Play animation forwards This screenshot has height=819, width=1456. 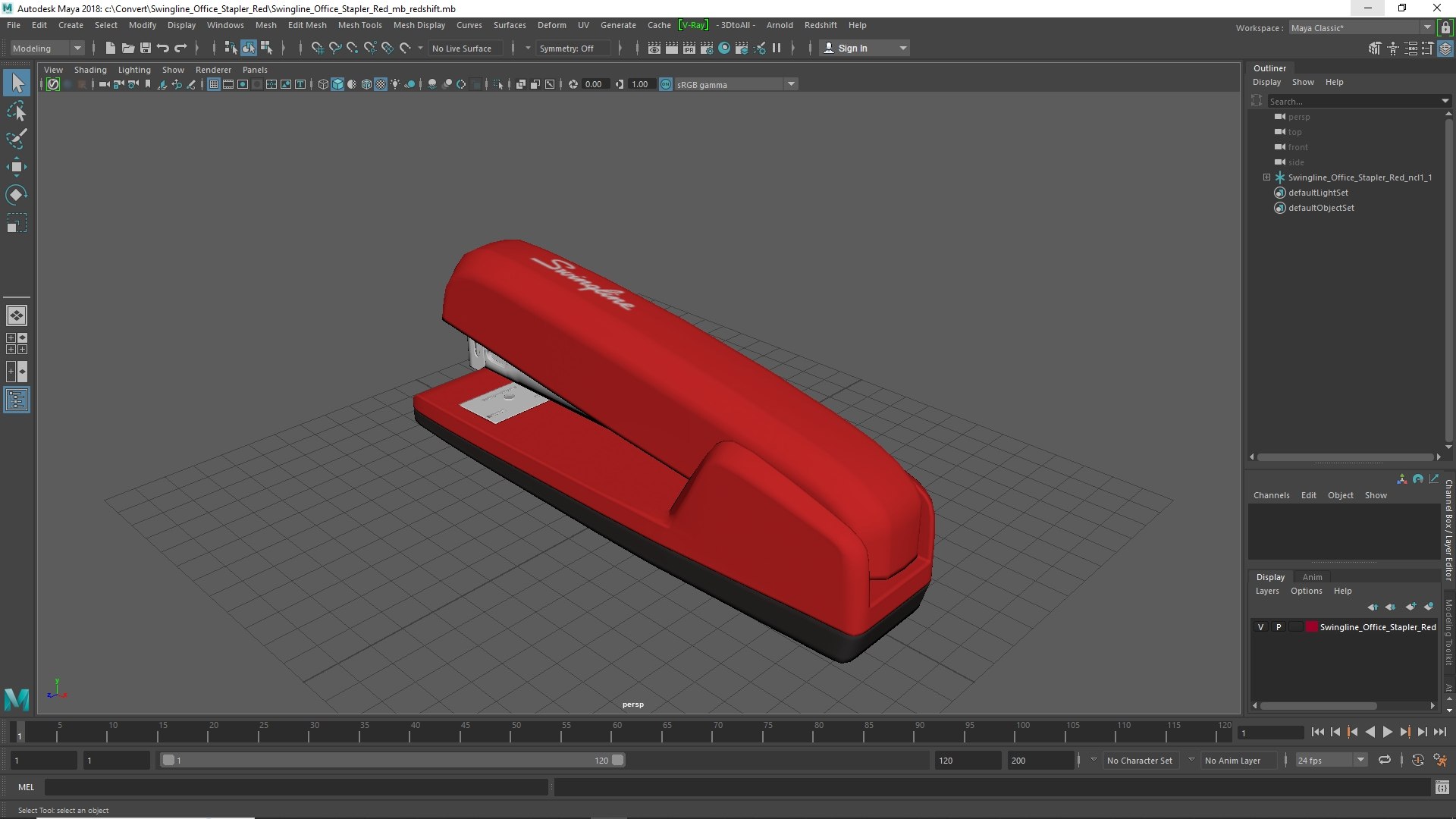tap(1387, 732)
